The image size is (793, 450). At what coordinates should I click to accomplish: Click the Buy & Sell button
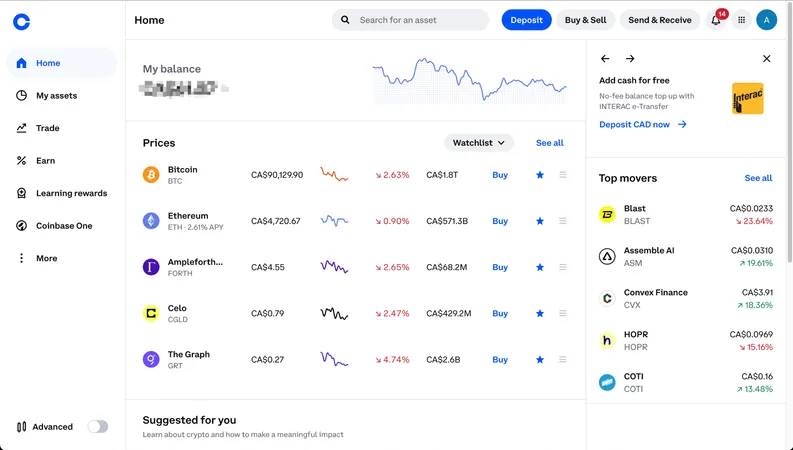click(586, 20)
